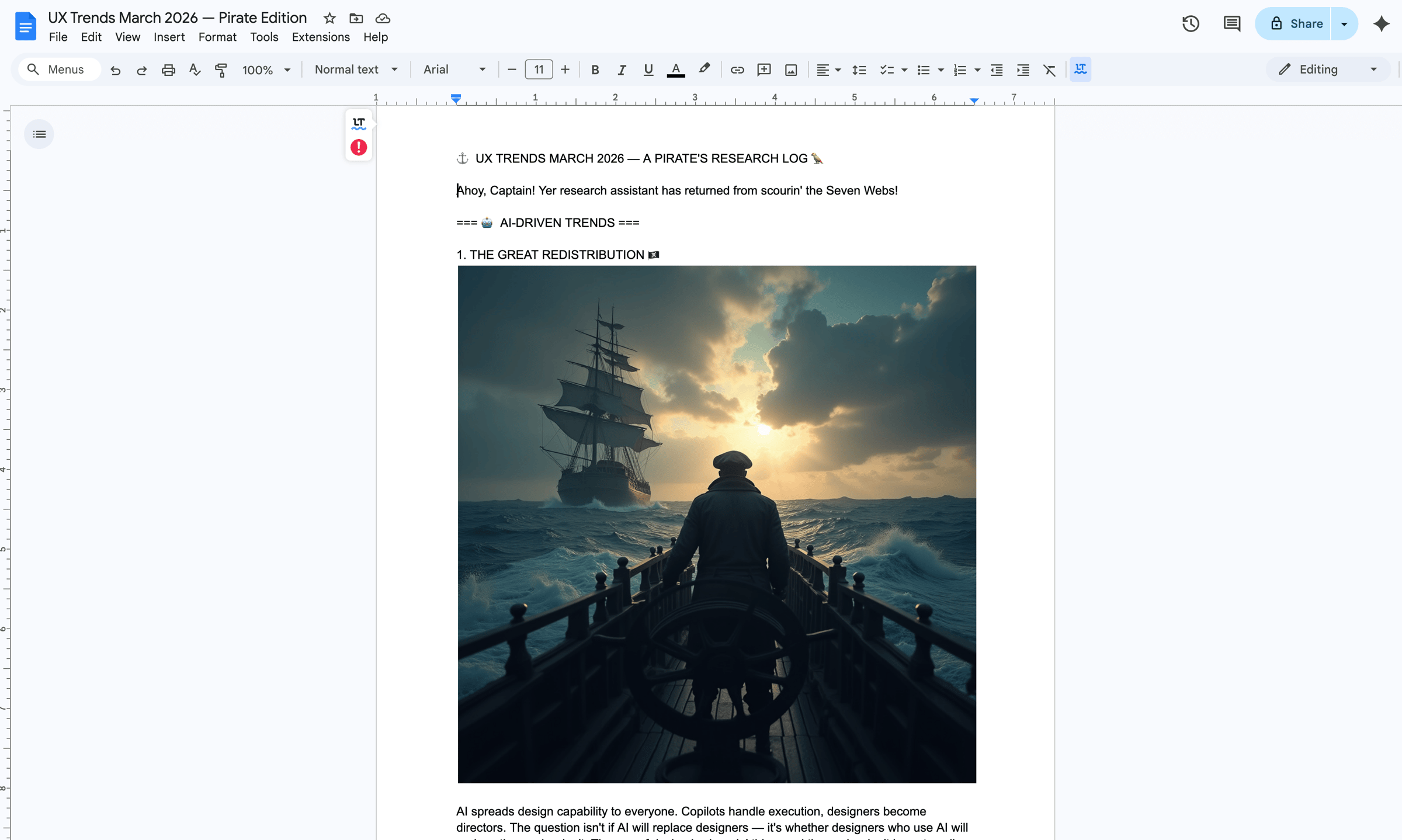Expand the Editing mode dropdown
Image resolution: width=1402 pixels, height=840 pixels.
pos(1327,70)
